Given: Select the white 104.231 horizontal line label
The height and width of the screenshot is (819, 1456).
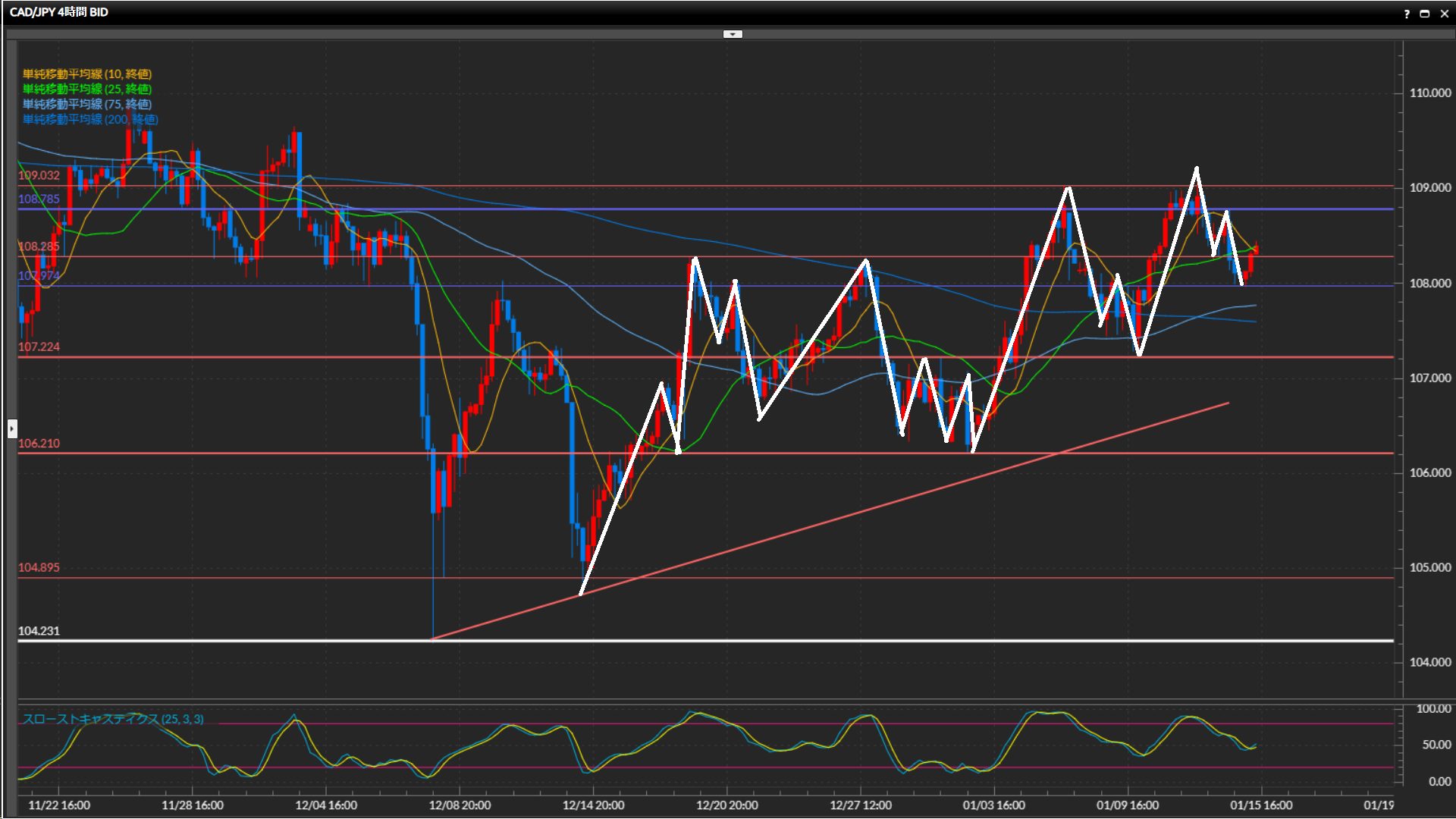Looking at the screenshot, I should tap(39, 631).
